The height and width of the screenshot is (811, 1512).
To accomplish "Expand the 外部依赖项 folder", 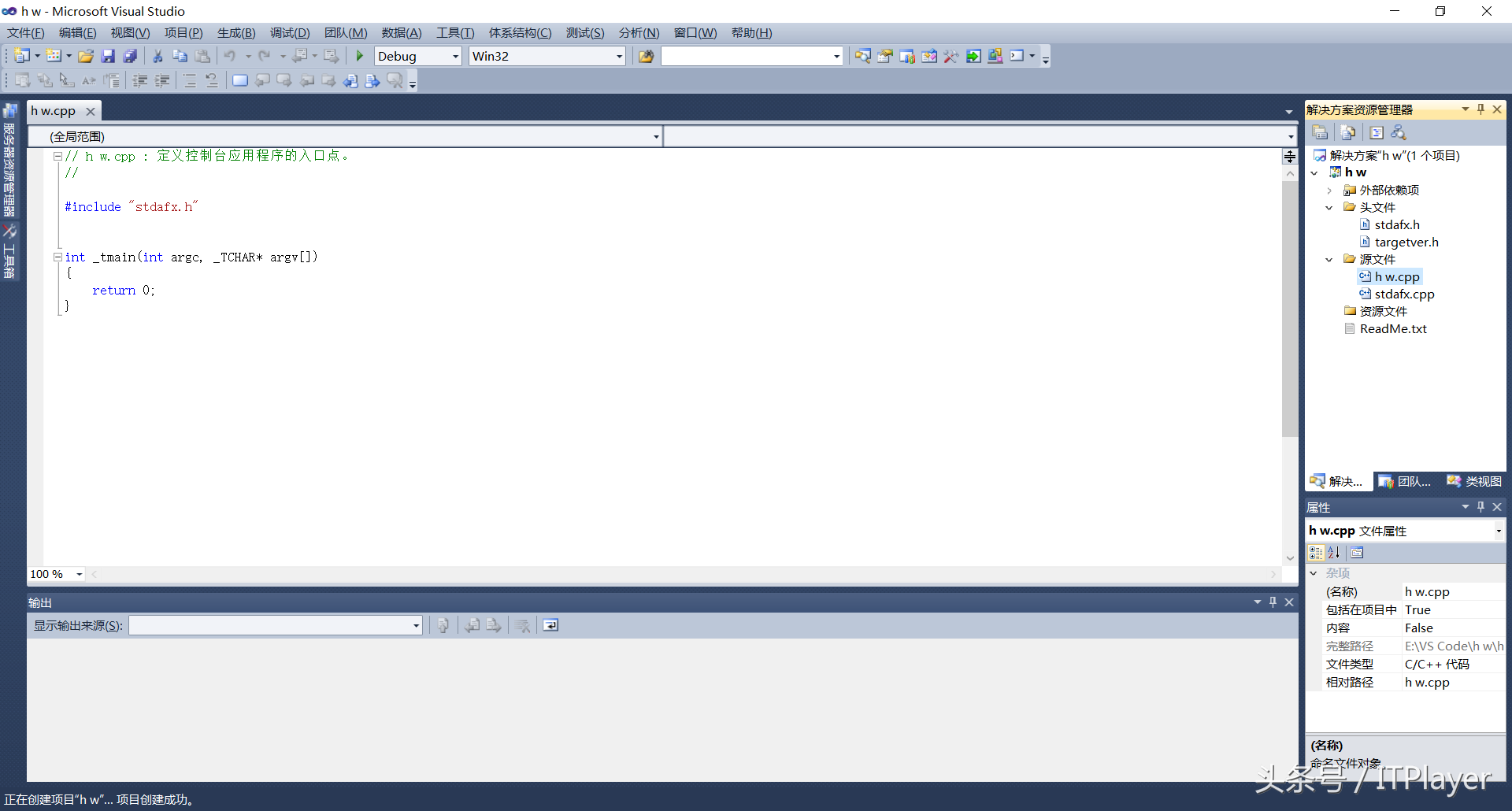I will click(x=1329, y=191).
